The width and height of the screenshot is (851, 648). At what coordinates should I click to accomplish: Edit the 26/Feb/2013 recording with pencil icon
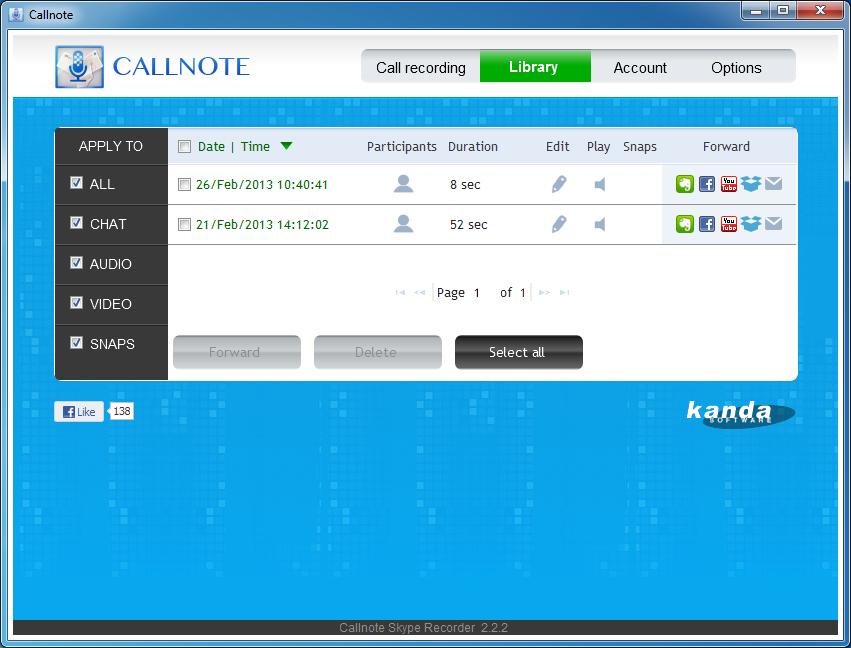[x=559, y=184]
